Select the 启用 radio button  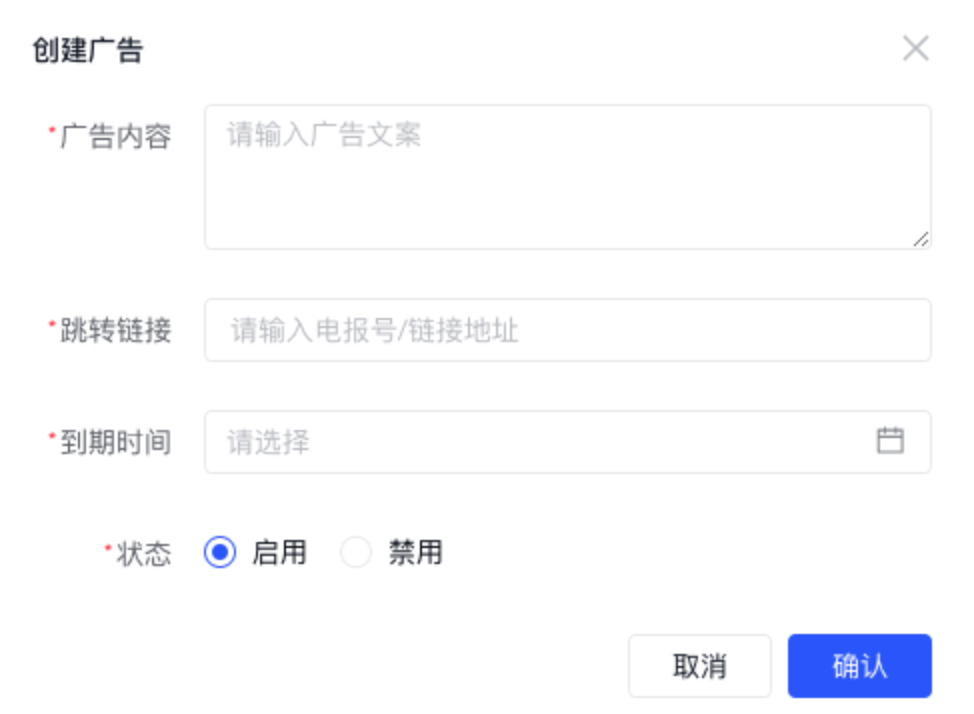pyautogui.click(x=220, y=552)
